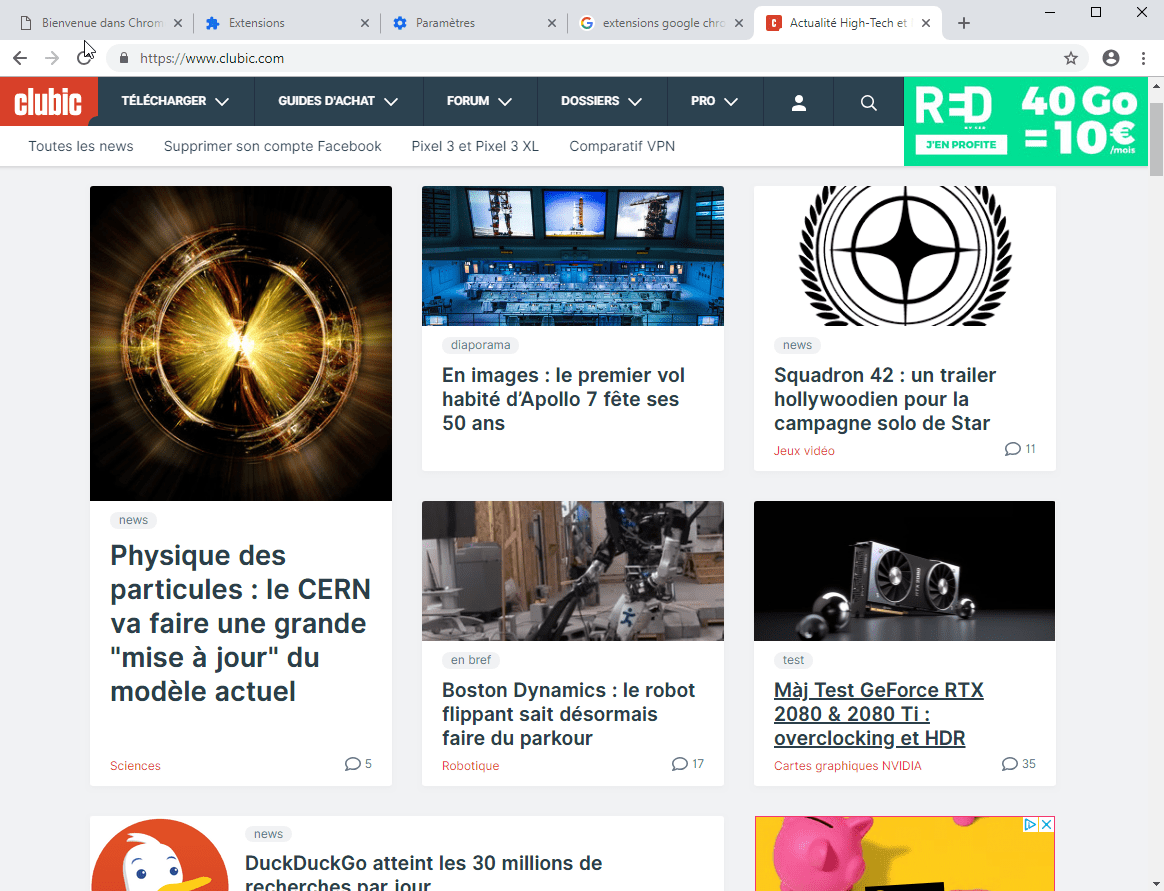Click the page vertical scrollbar thumb
This screenshot has height=891, width=1164.
1157,140
